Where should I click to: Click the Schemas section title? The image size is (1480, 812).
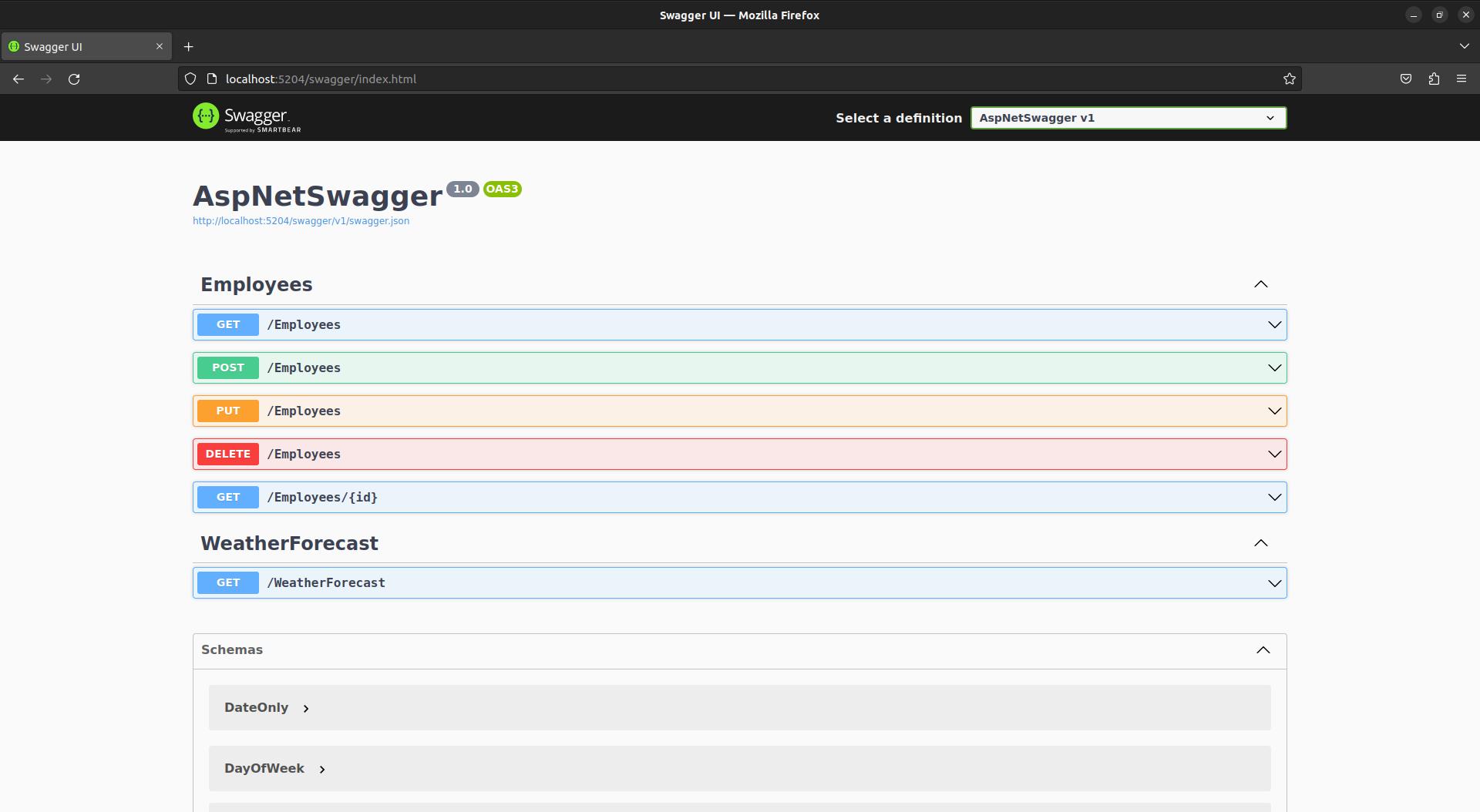(x=232, y=649)
